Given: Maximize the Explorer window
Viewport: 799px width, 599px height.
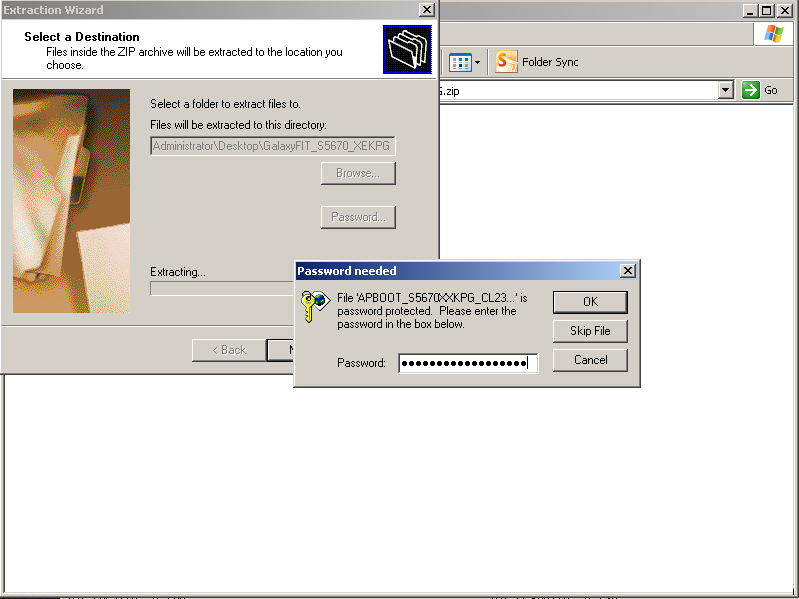Looking at the screenshot, I should [x=766, y=10].
